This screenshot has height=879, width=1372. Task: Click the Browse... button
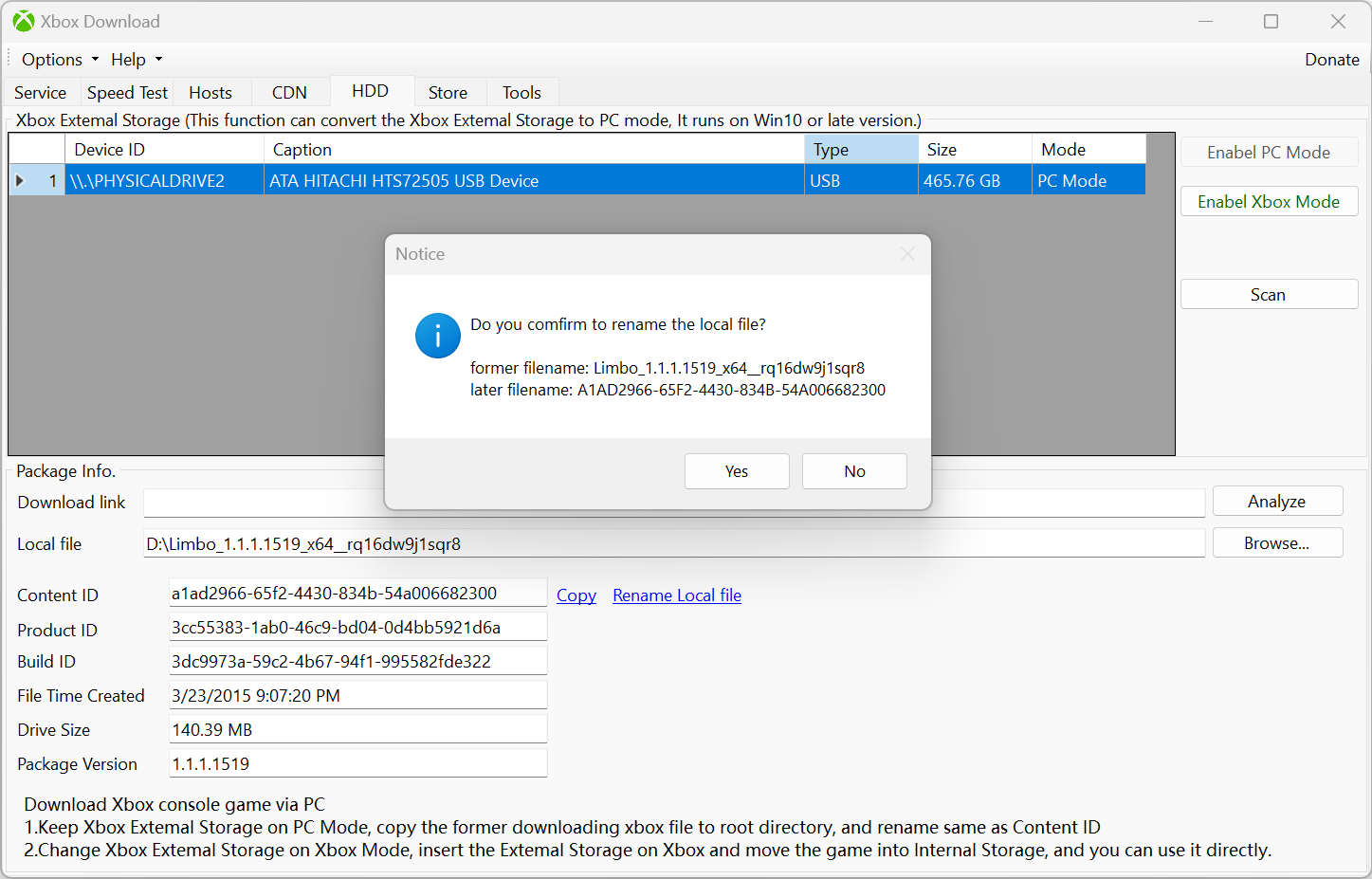pos(1277,543)
